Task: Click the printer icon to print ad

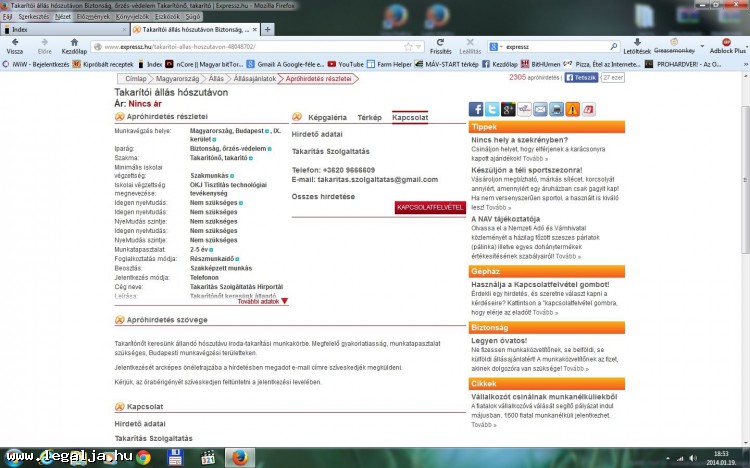Action: 556,109
